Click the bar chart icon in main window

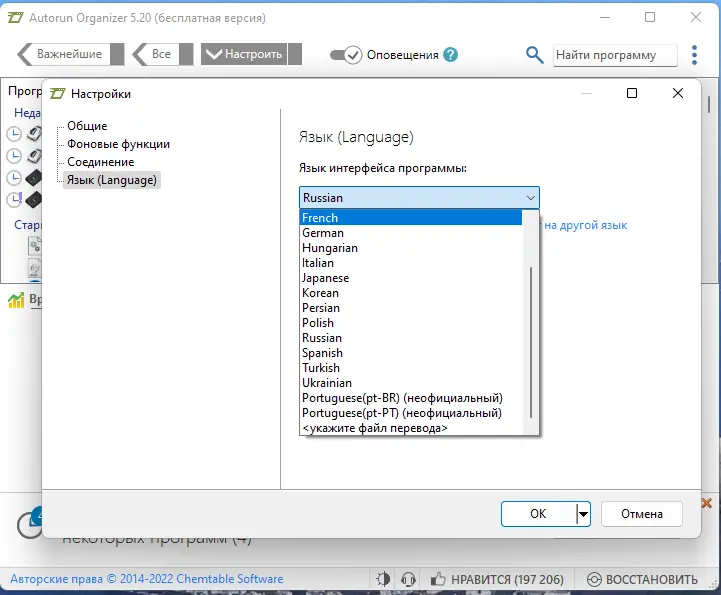click(x=16, y=300)
